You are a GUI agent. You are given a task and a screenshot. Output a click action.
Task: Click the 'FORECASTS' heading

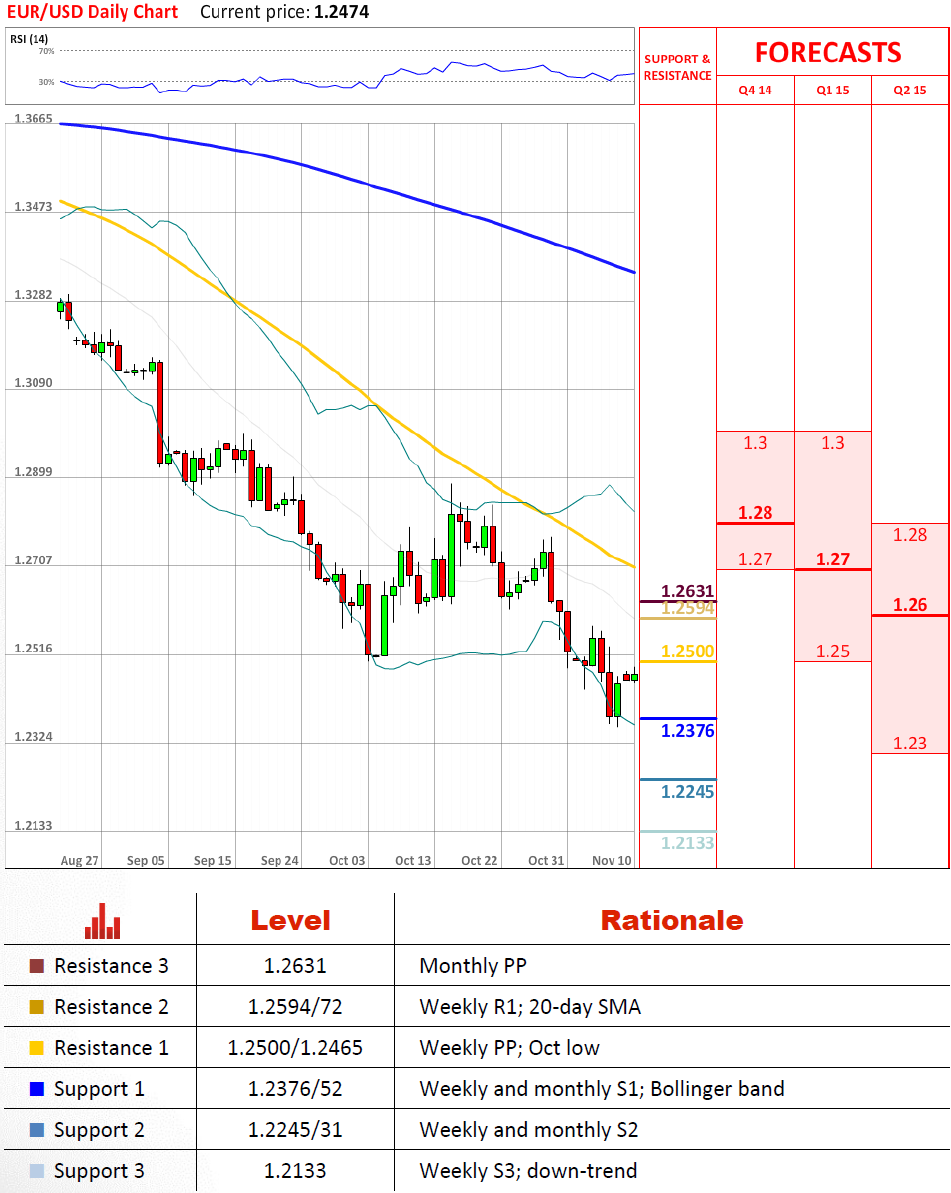pyautogui.click(x=828, y=52)
